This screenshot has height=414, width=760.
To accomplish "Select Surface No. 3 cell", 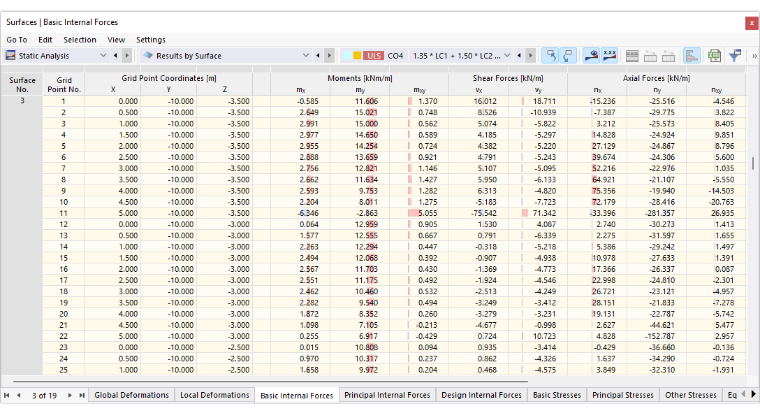I will [22, 101].
